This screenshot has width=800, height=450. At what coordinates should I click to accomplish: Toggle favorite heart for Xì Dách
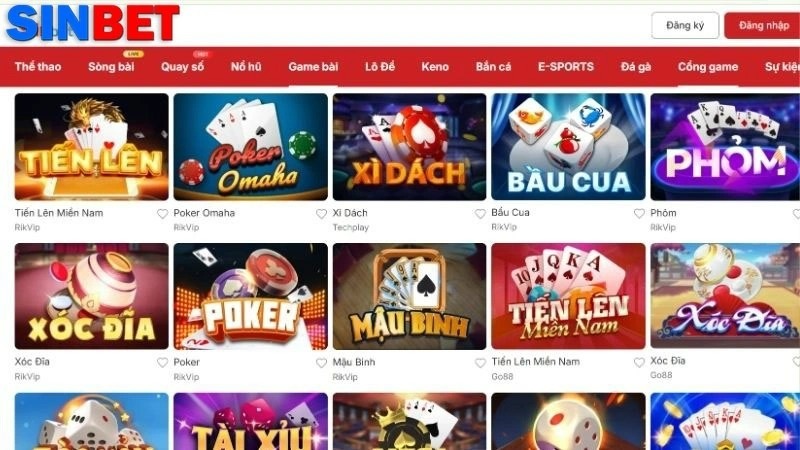pos(480,214)
